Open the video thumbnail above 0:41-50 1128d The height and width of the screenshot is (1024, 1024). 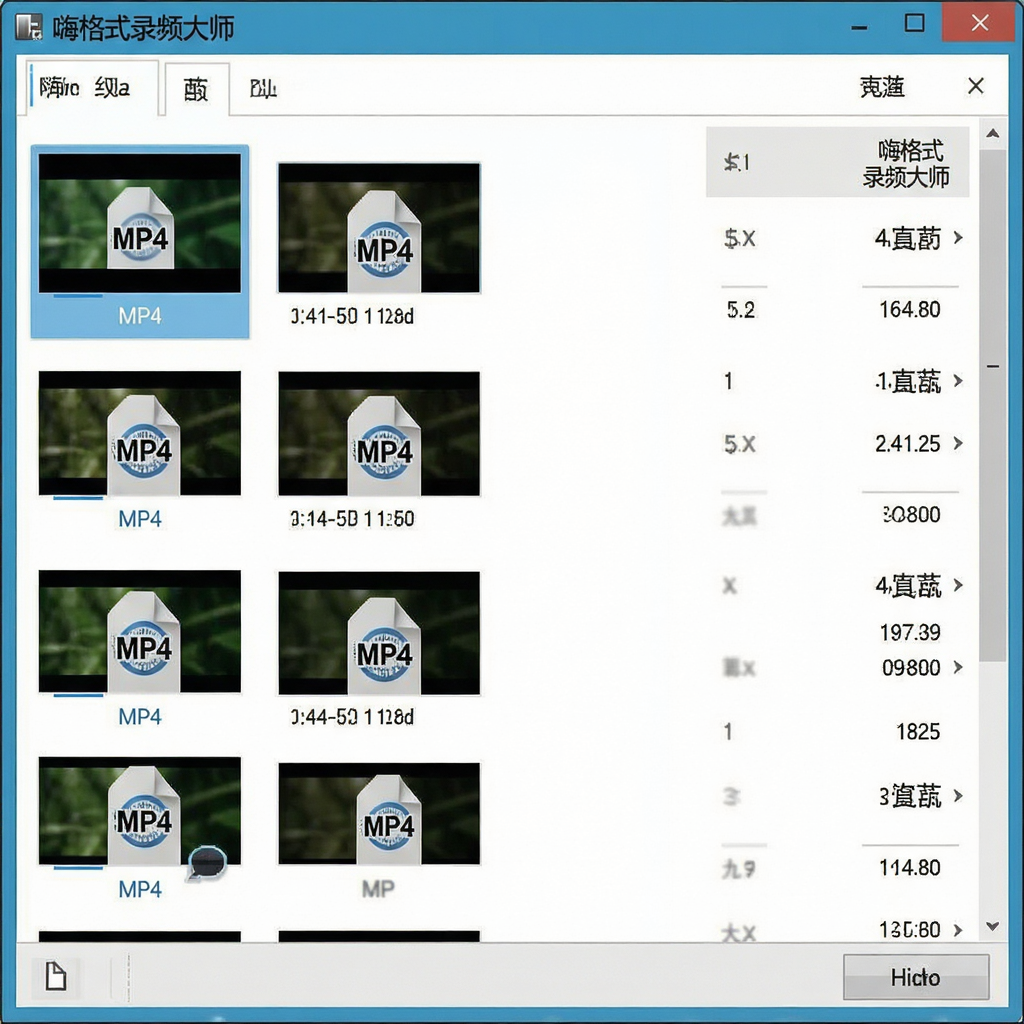tap(379, 227)
